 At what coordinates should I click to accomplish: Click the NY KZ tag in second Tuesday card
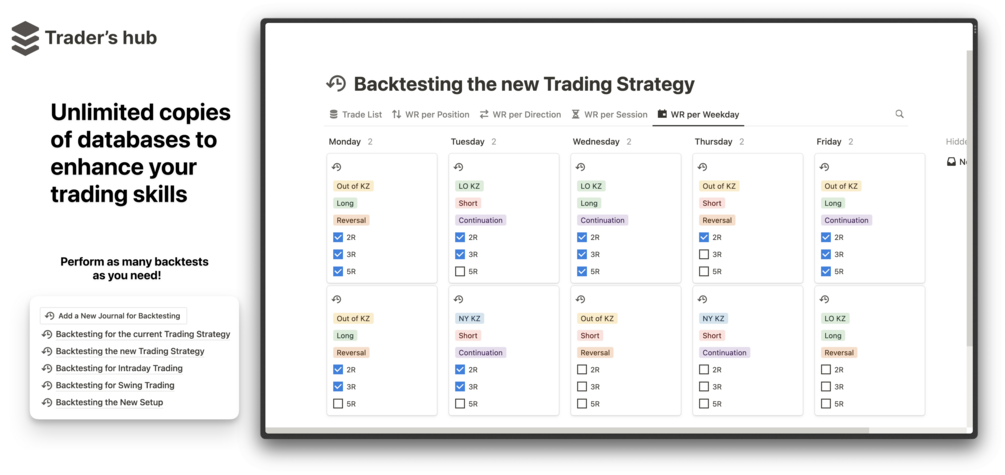[x=469, y=318]
